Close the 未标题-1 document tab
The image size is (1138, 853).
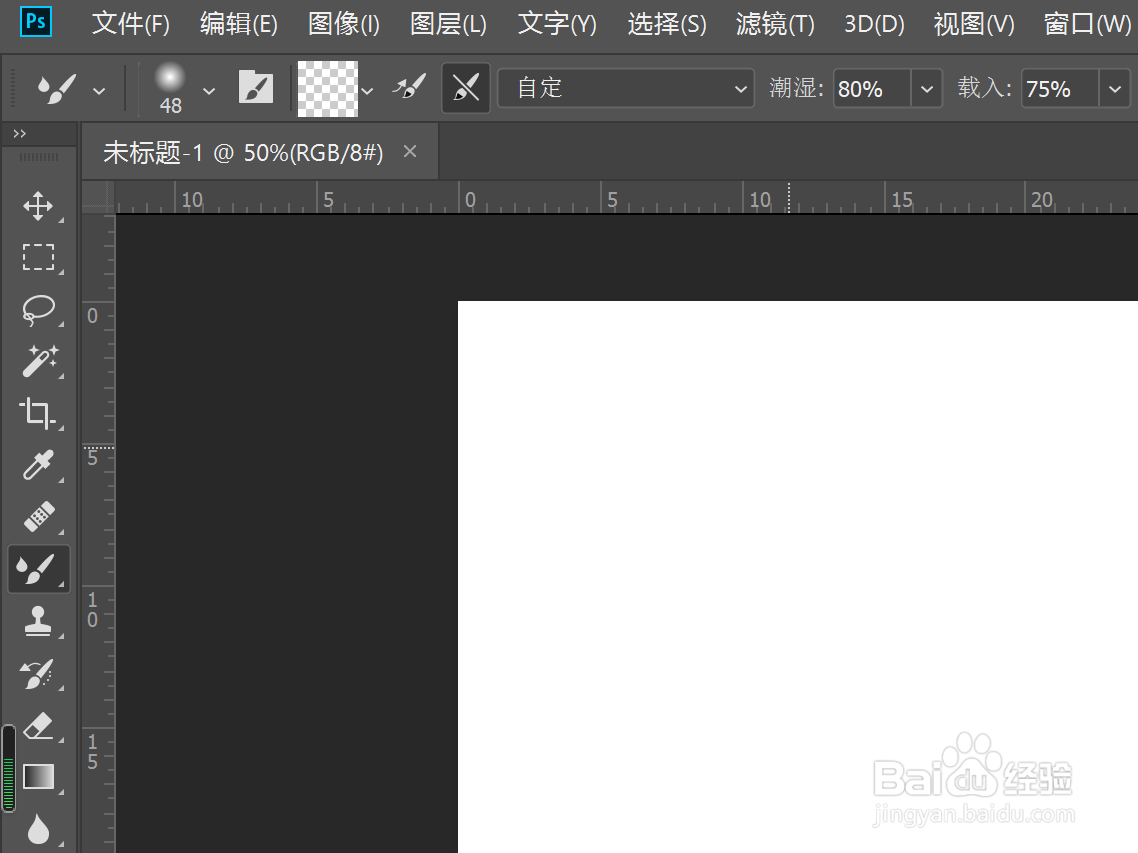click(410, 152)
